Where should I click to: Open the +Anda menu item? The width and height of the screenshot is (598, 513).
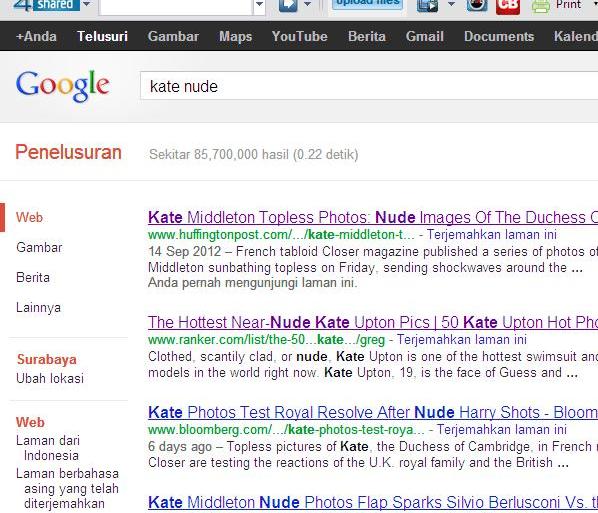(36, 36)
